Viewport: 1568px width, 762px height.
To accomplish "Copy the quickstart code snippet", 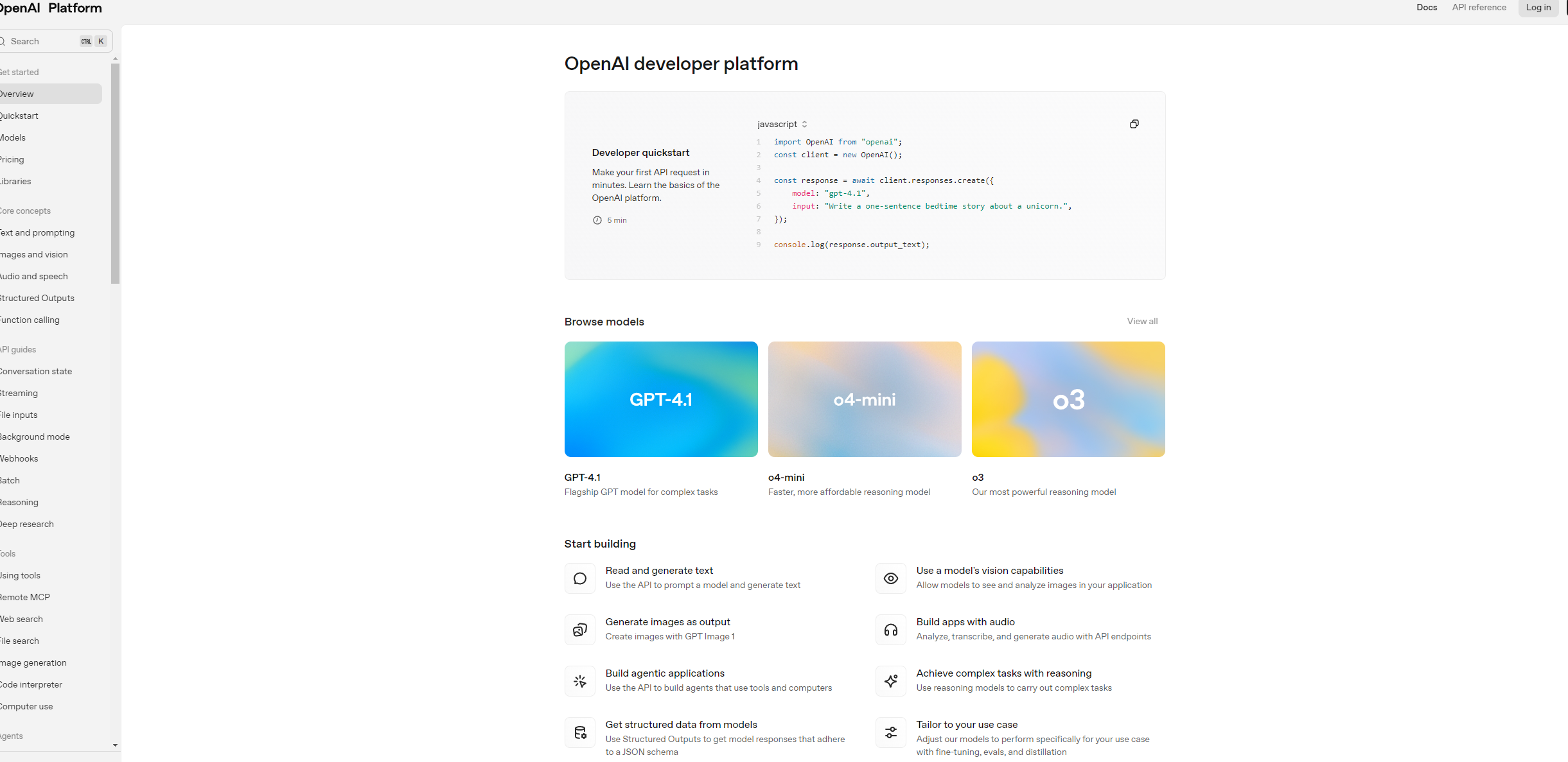I will click(1134, 124).
